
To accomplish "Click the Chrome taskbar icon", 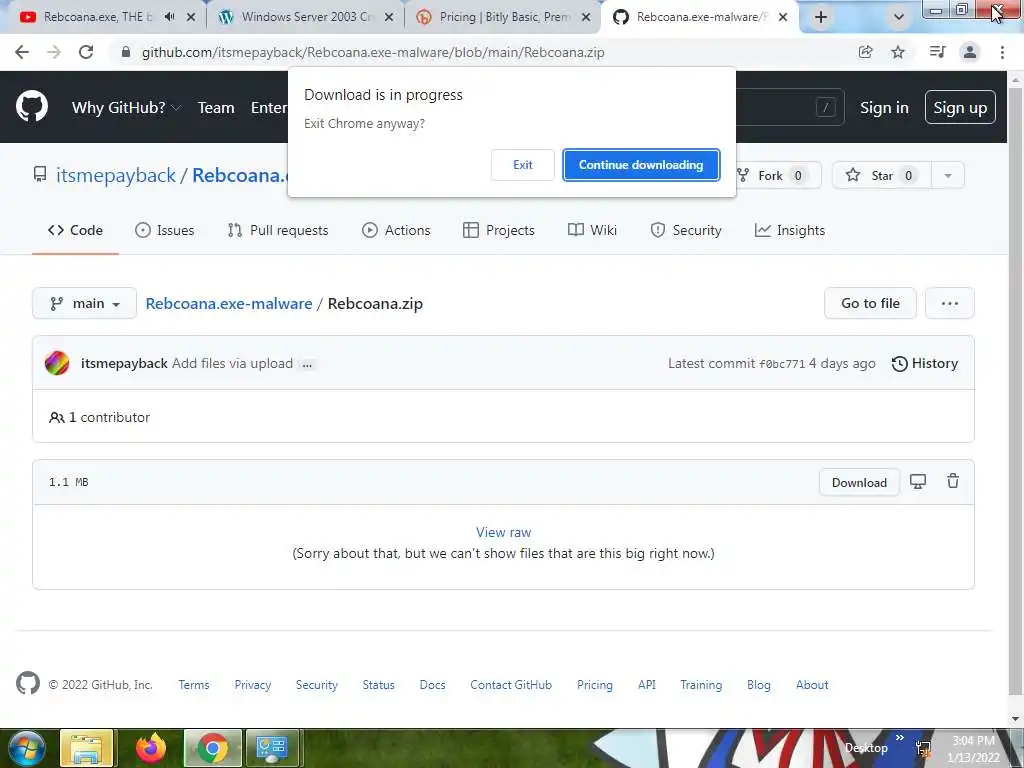I will [x=213, y=748].
